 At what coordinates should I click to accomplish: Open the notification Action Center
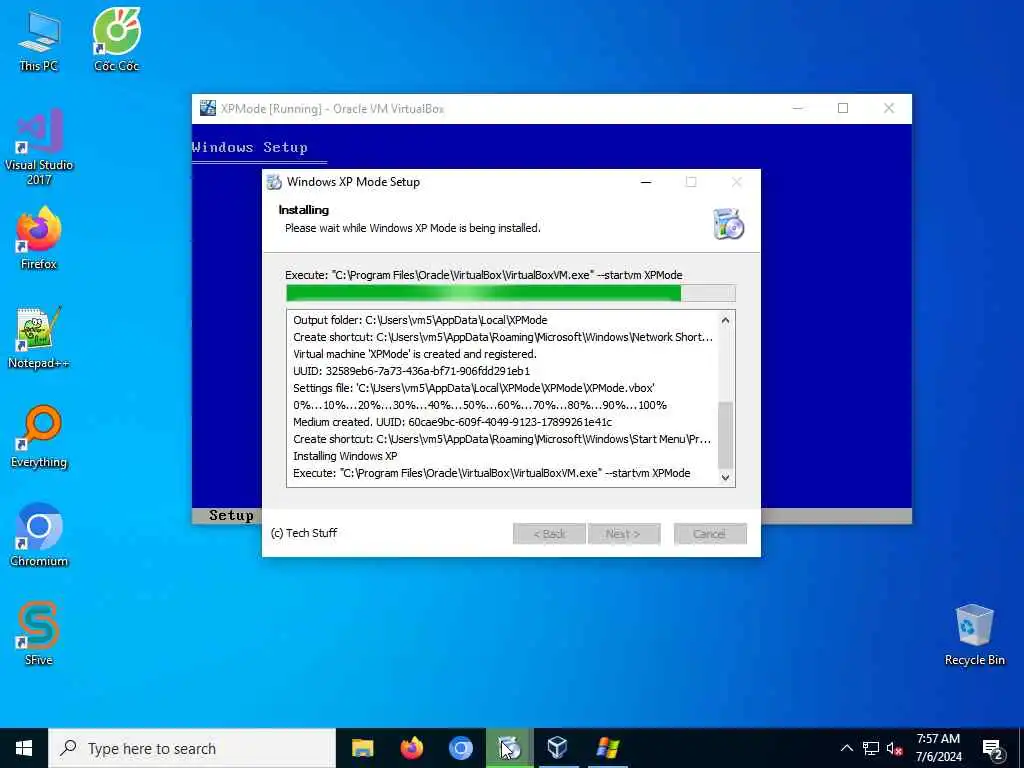pyautogui.click(x=993, y=749)
